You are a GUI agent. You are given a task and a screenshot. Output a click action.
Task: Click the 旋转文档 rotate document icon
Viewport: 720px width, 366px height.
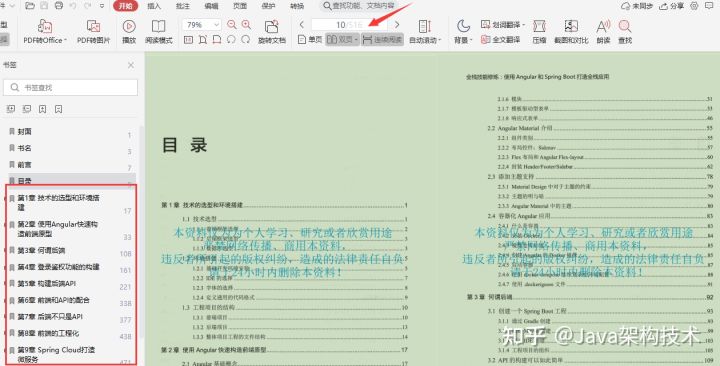[272, 32]
